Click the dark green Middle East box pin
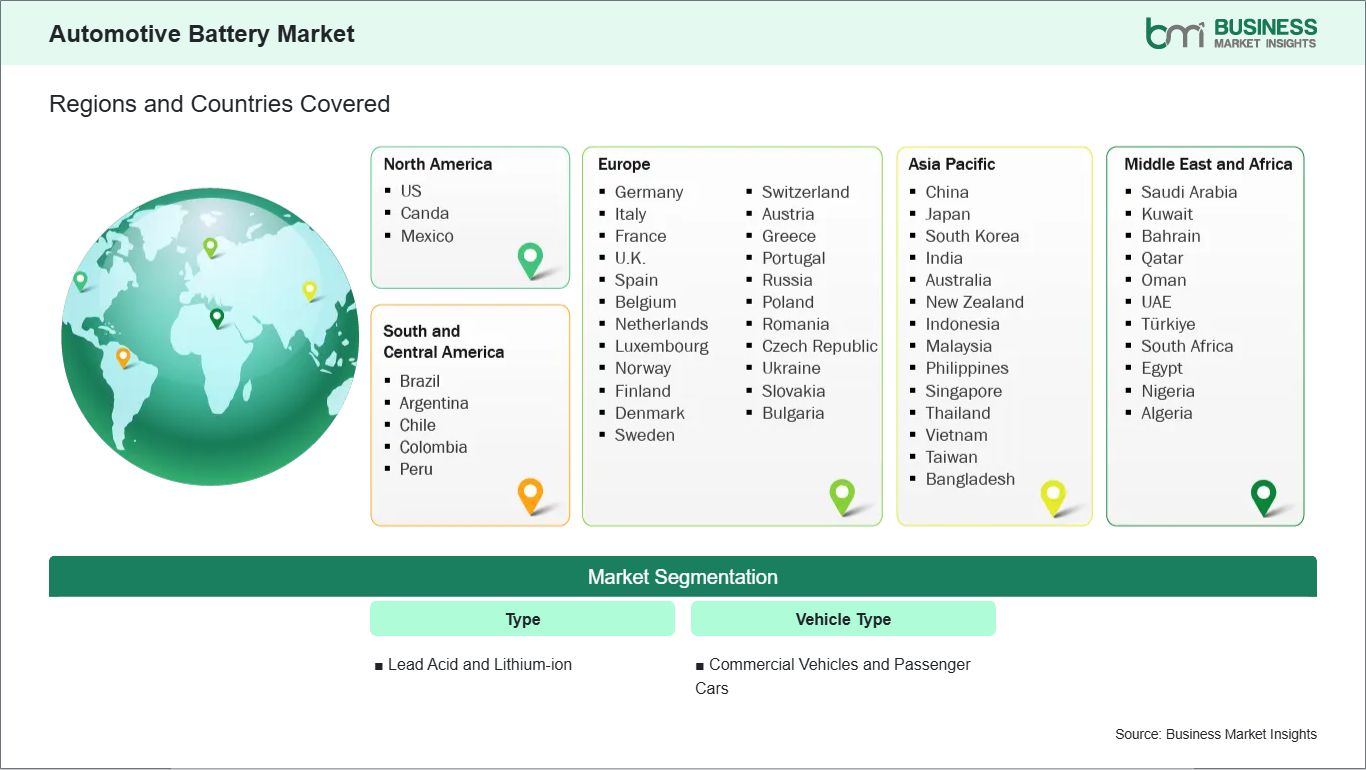 pos(1264,494)
